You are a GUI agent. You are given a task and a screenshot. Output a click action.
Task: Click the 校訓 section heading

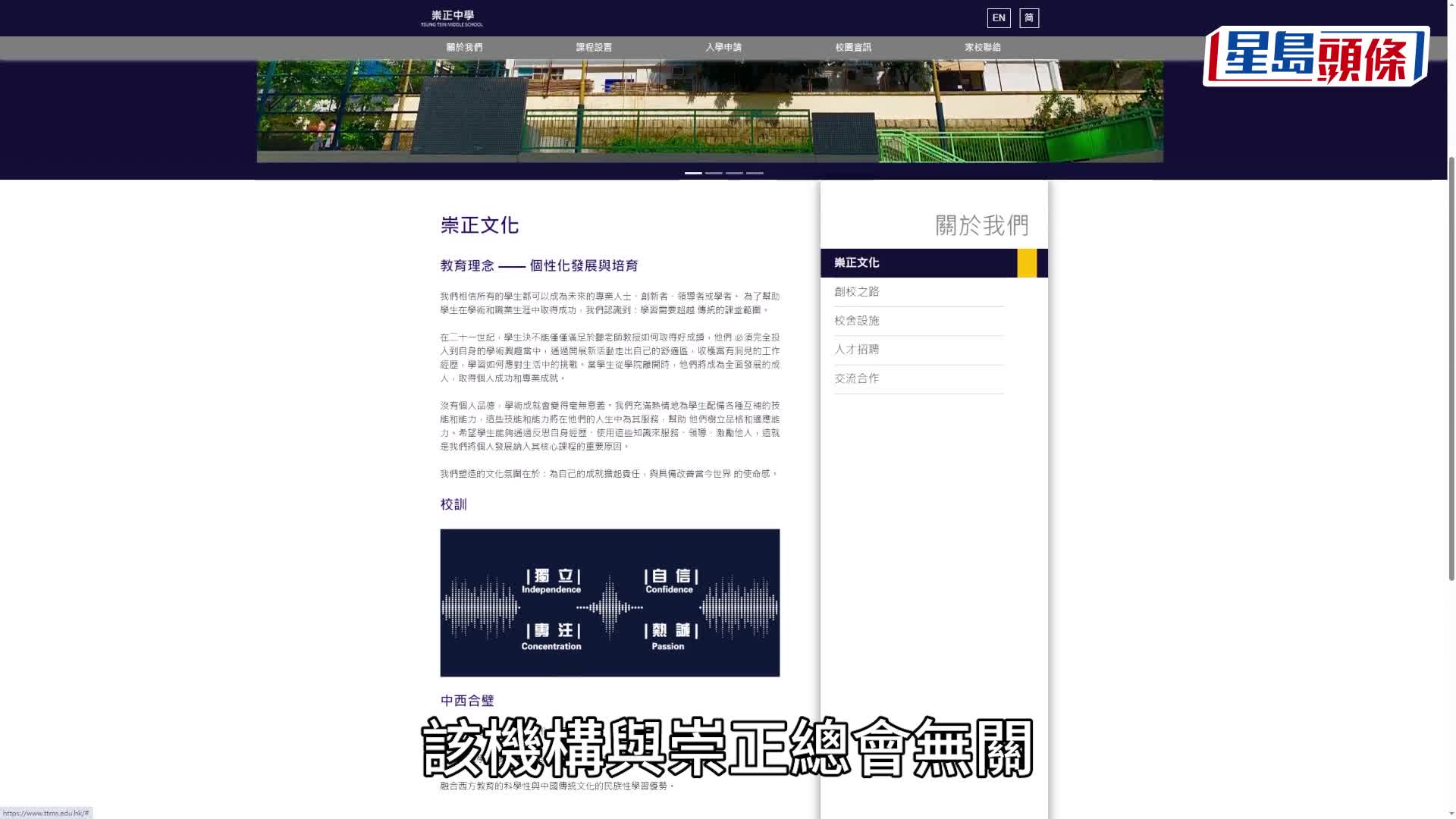click(453, 504)
